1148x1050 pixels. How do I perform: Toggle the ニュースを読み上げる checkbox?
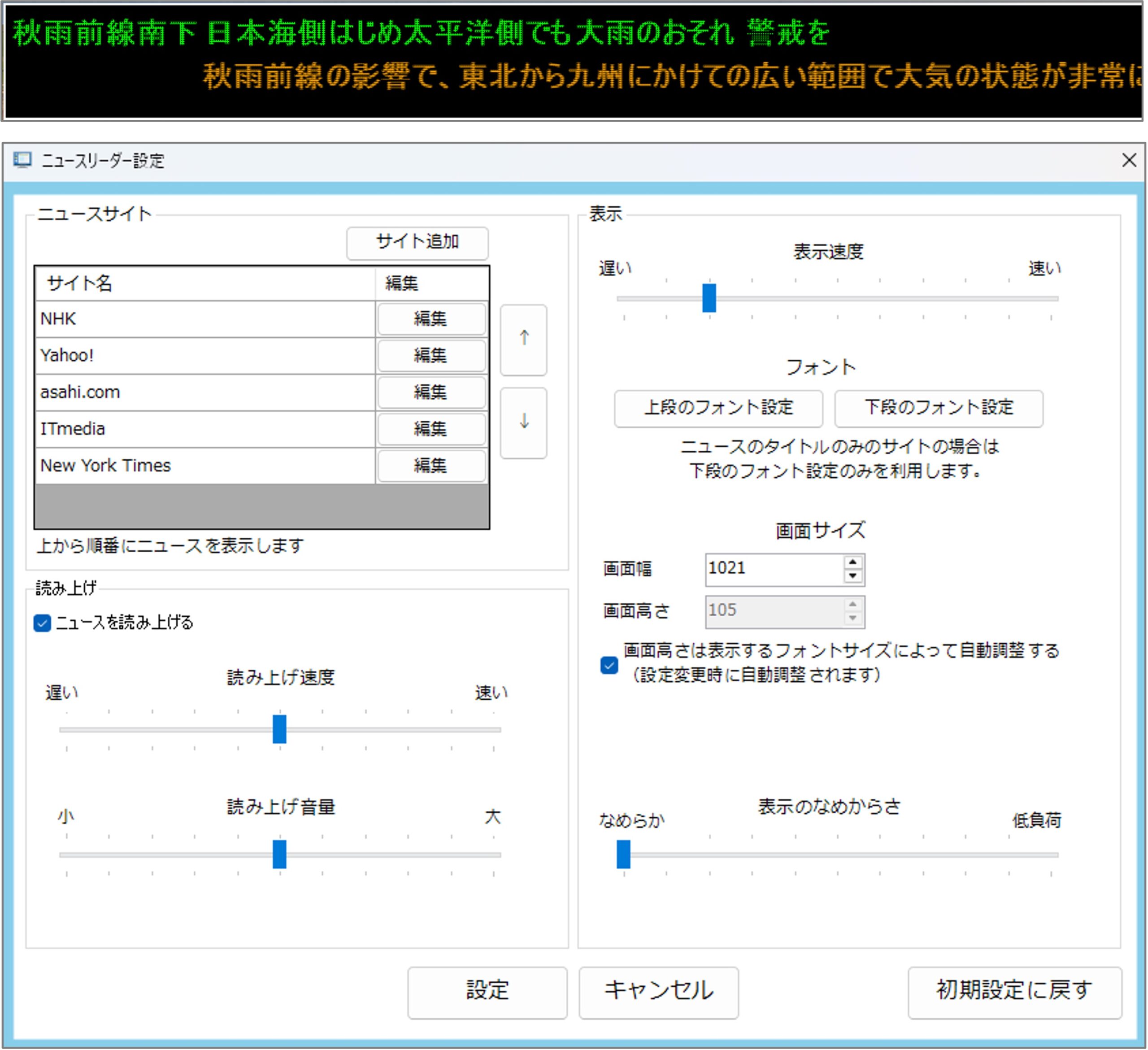43,623
